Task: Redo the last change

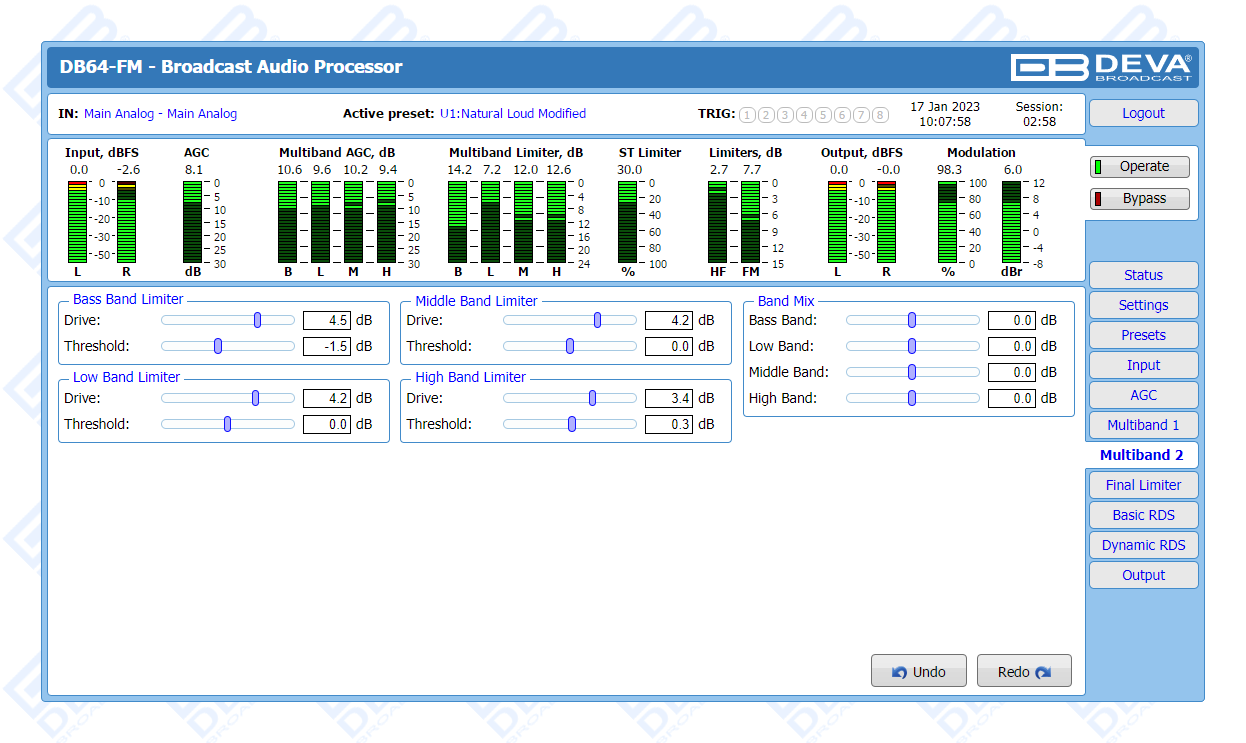Action: click(1024, 672)
